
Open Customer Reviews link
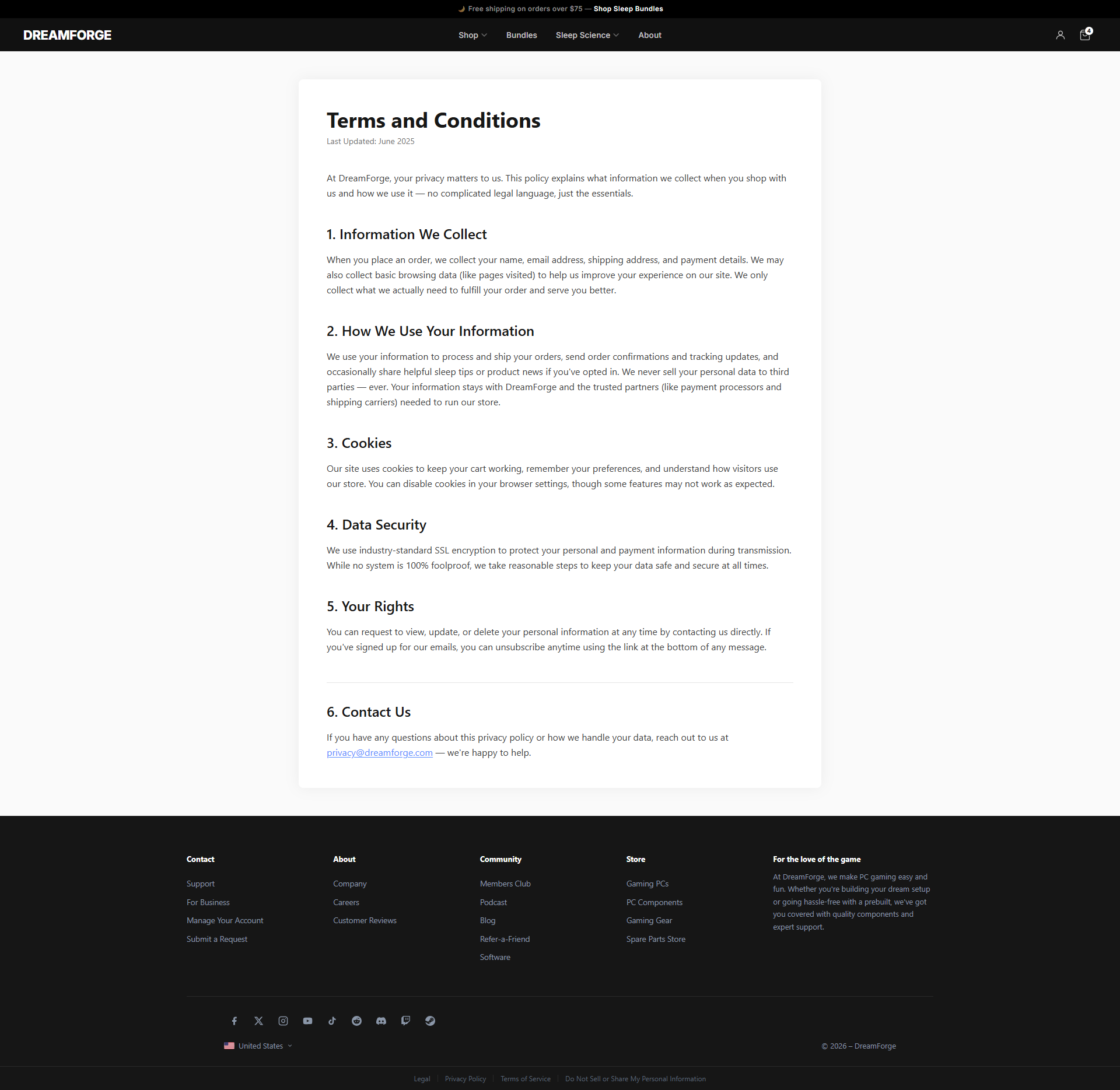click(365, 920)
